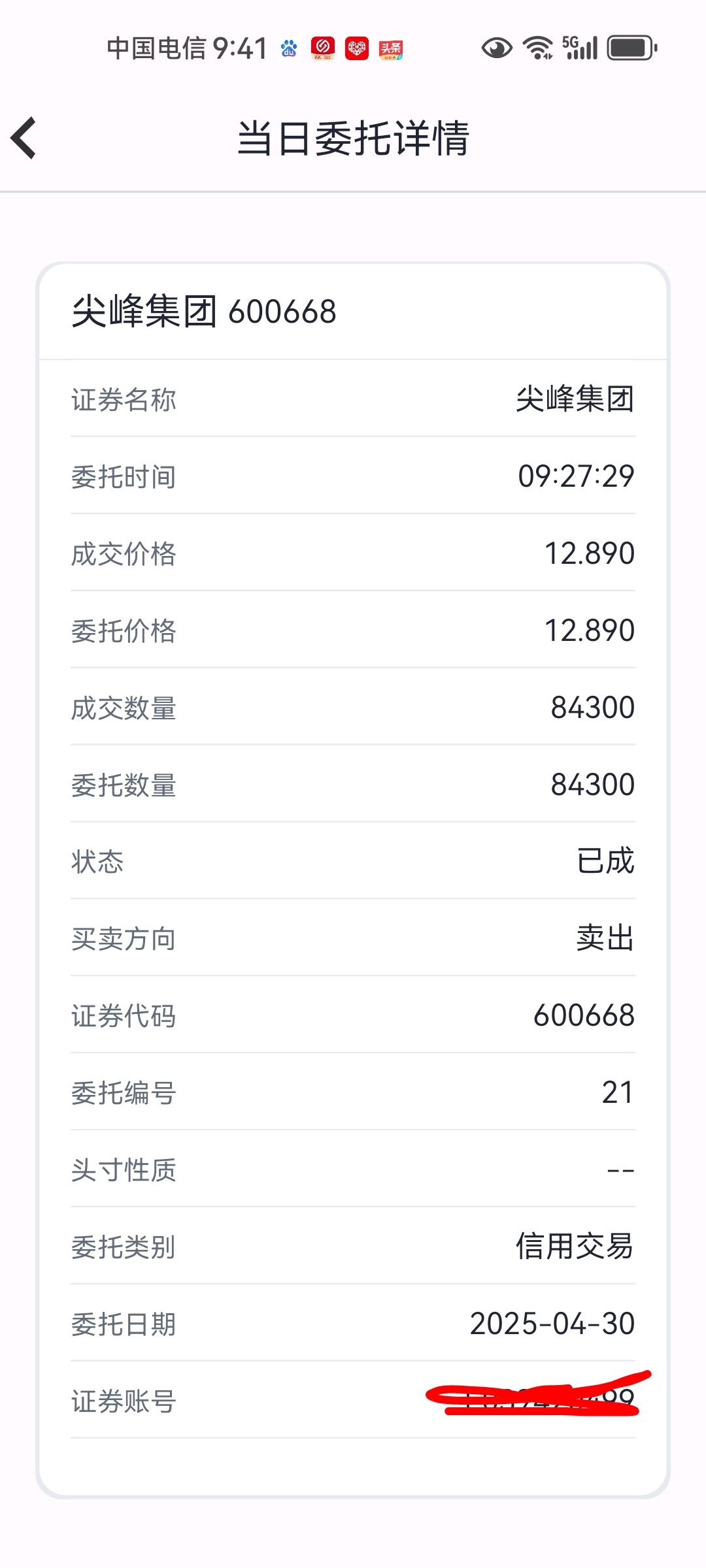Tap the 成交价格 value 12.890

click(590, 553)
